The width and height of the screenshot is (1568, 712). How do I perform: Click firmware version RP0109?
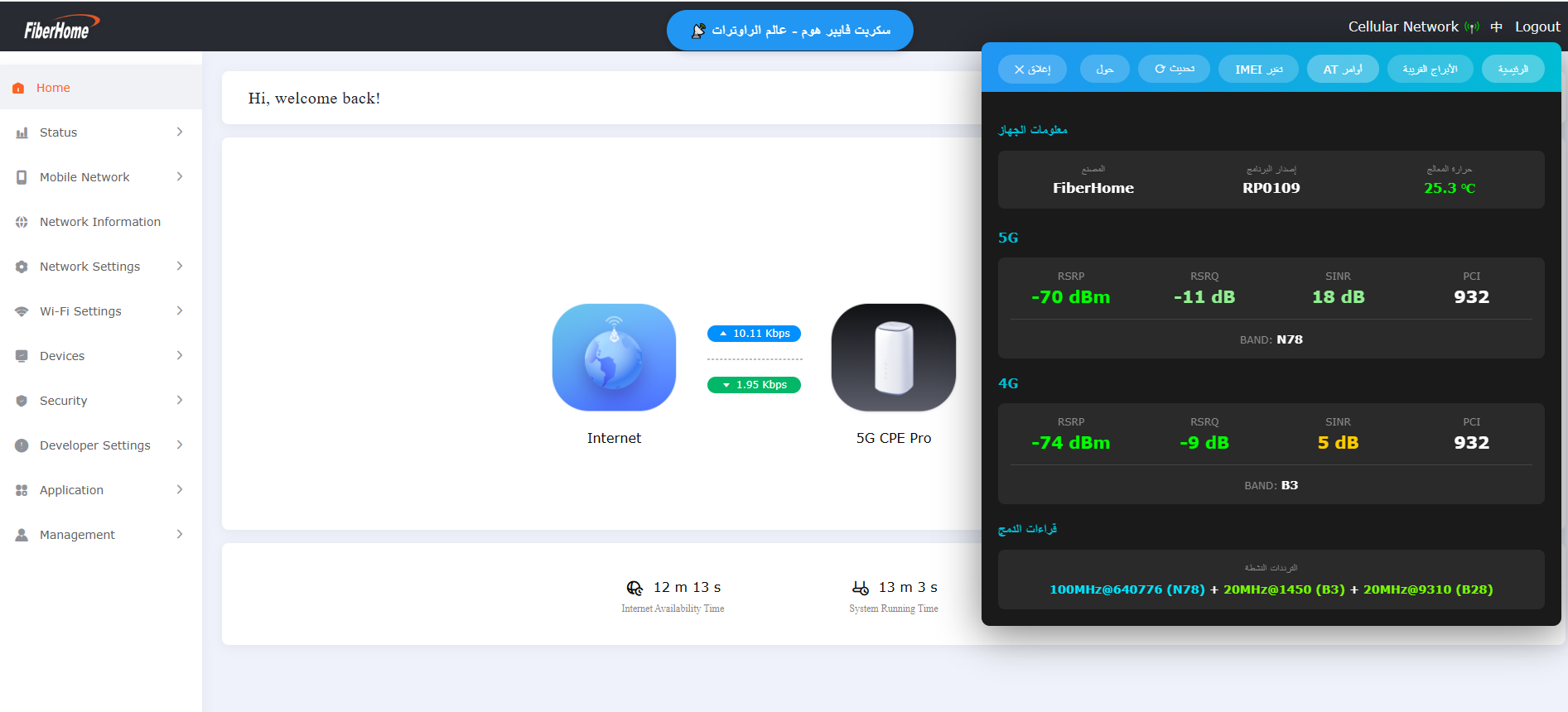[1271, 188]
